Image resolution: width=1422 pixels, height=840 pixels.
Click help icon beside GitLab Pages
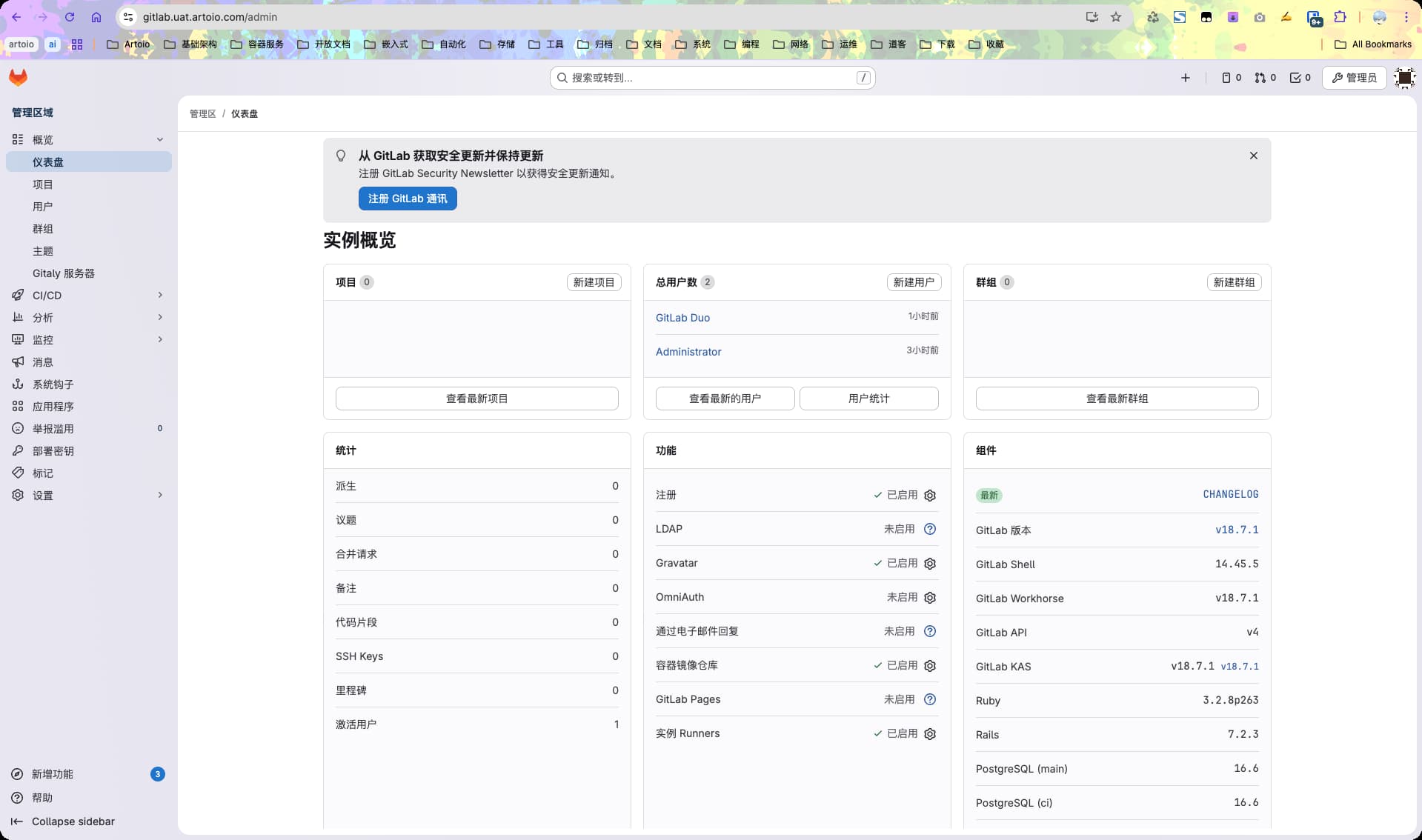pos(930,699)
